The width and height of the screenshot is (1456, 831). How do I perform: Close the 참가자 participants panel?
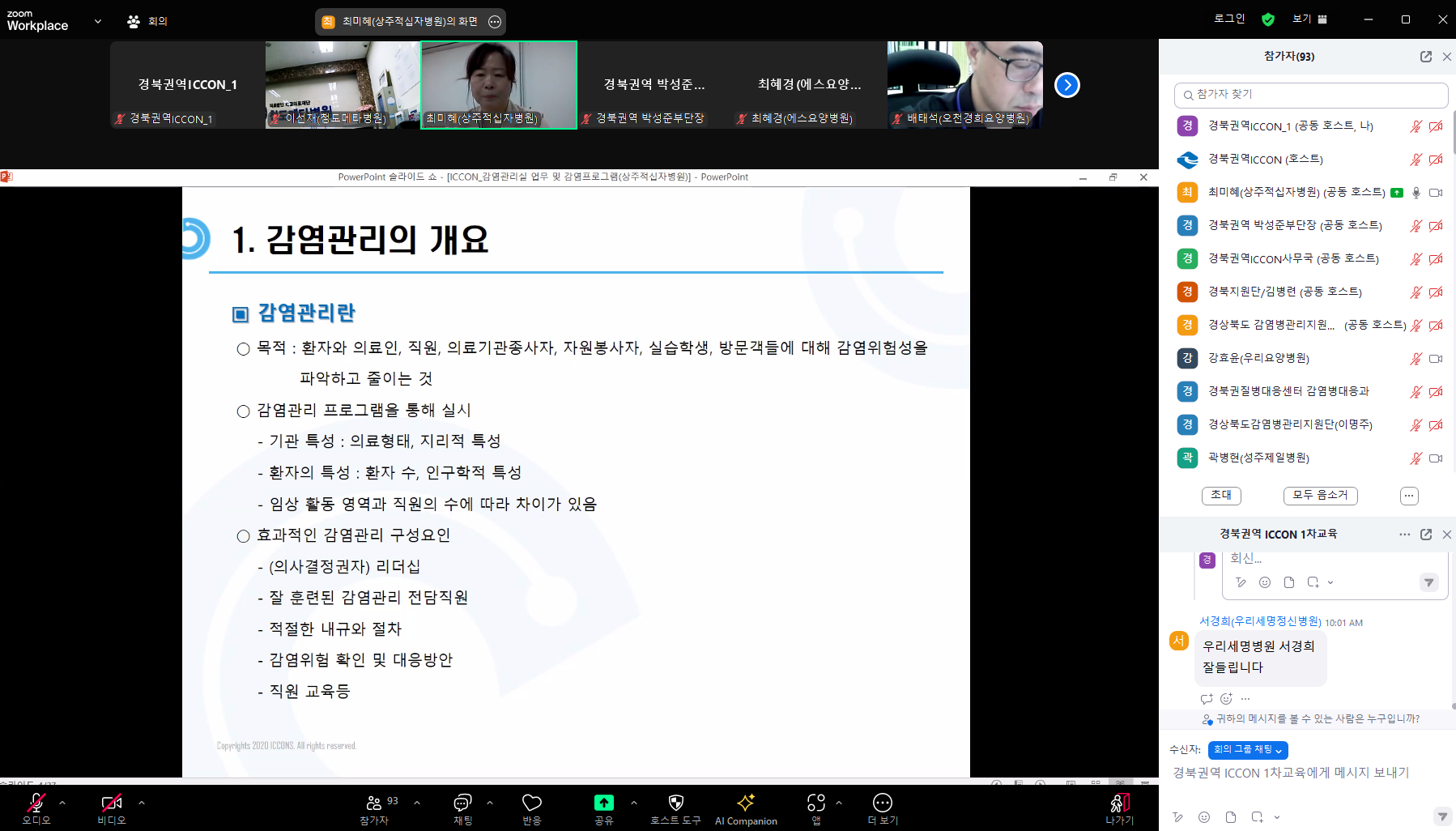tap(1447, 57)
